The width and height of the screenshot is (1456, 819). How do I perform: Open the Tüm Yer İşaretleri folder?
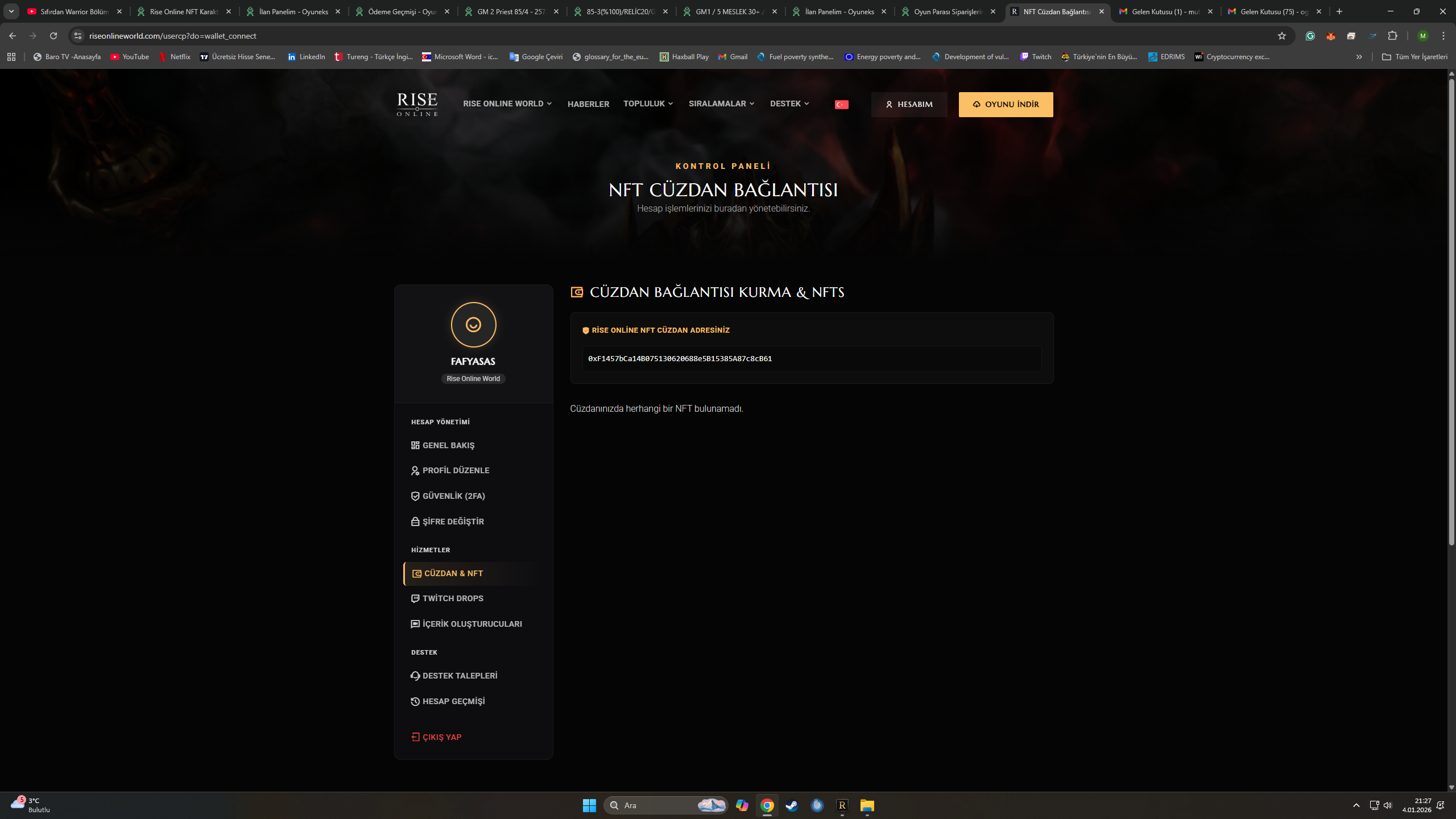pyautogui.click(x=1414, y=57)
